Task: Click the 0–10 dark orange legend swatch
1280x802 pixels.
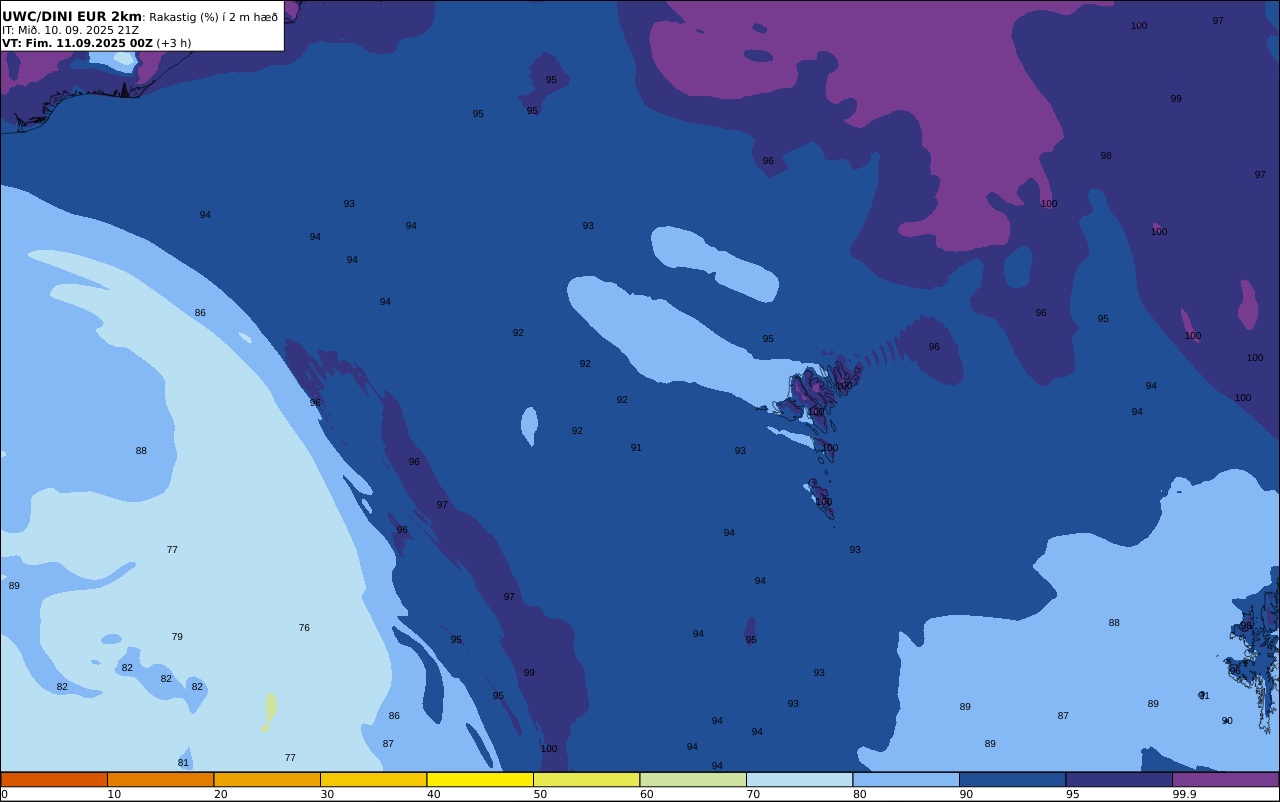Action: tap(54, 779)
